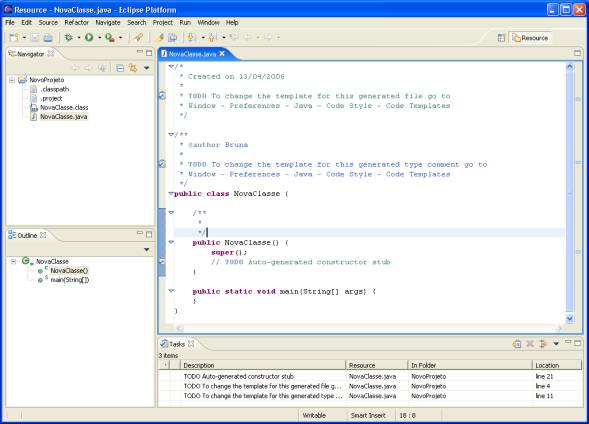The image size is (589, 424).
Task: Collapse the NovaClasse node in Outline
Action: coord(13,261)
